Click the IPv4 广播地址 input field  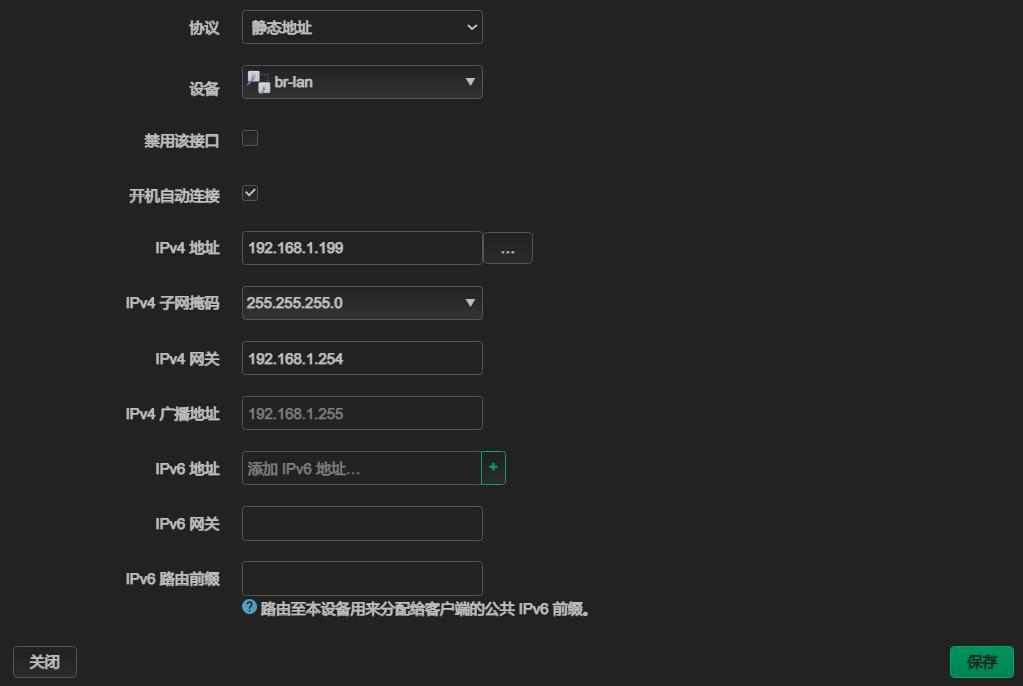(362, 413)
